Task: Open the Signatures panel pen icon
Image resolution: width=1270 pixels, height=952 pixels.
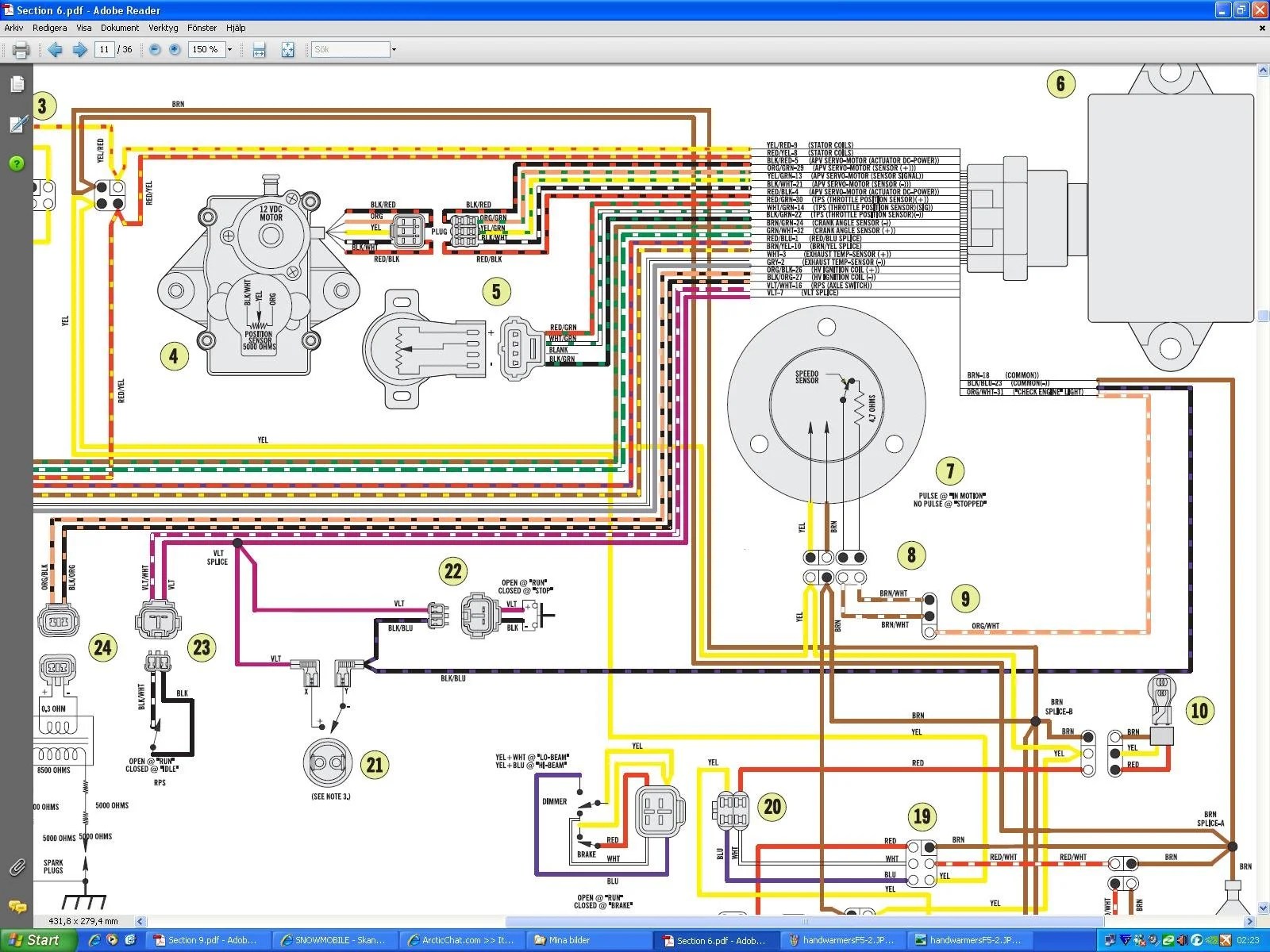Action: click(x=17, y=124)
